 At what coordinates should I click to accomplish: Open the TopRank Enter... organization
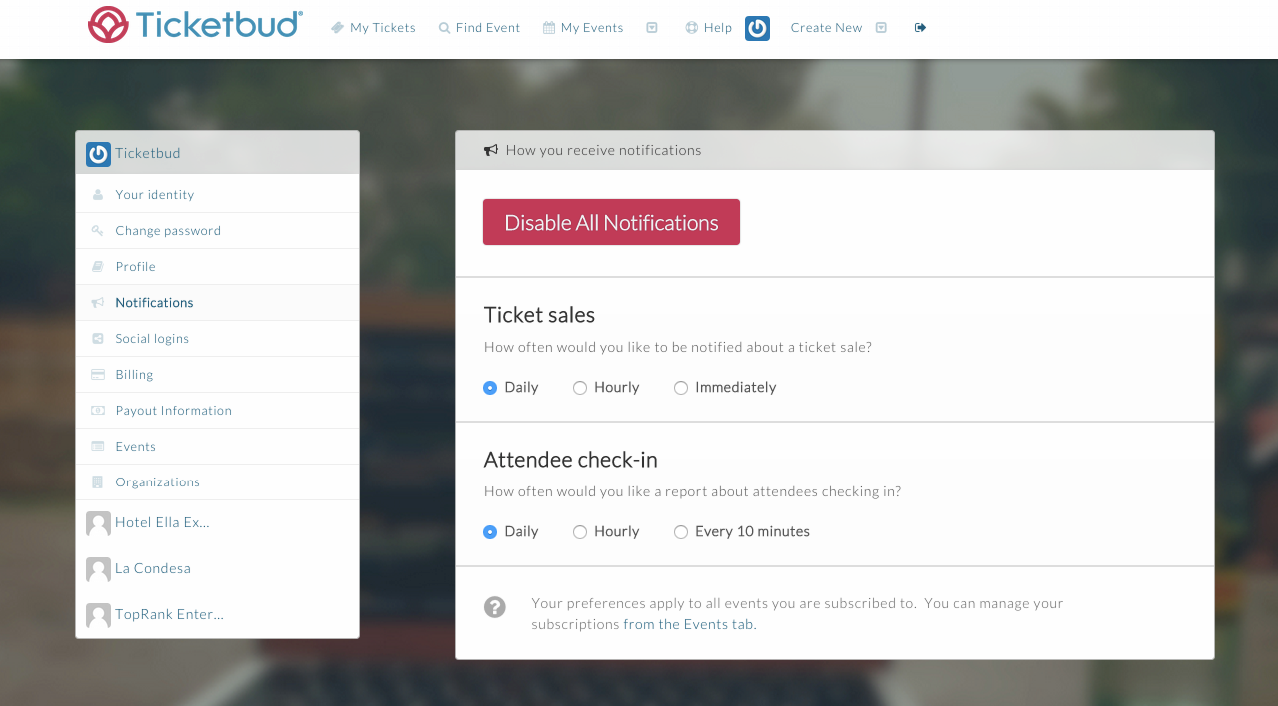[169, 615]
